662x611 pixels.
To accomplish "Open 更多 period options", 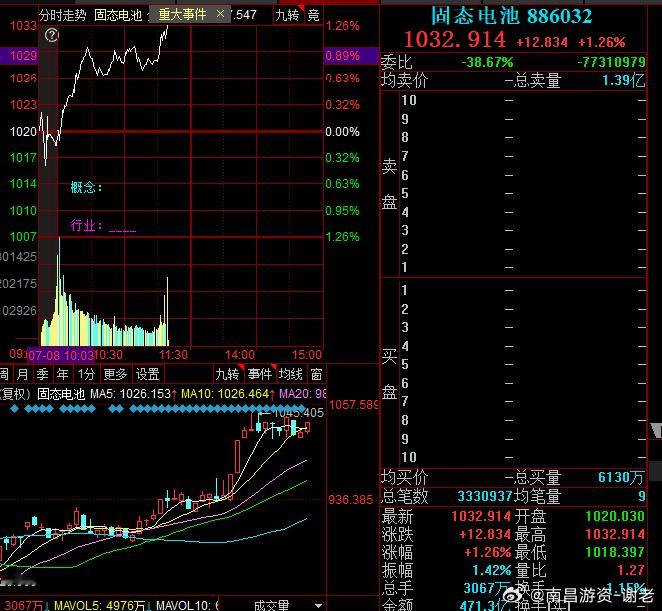I will coord(115,374).
